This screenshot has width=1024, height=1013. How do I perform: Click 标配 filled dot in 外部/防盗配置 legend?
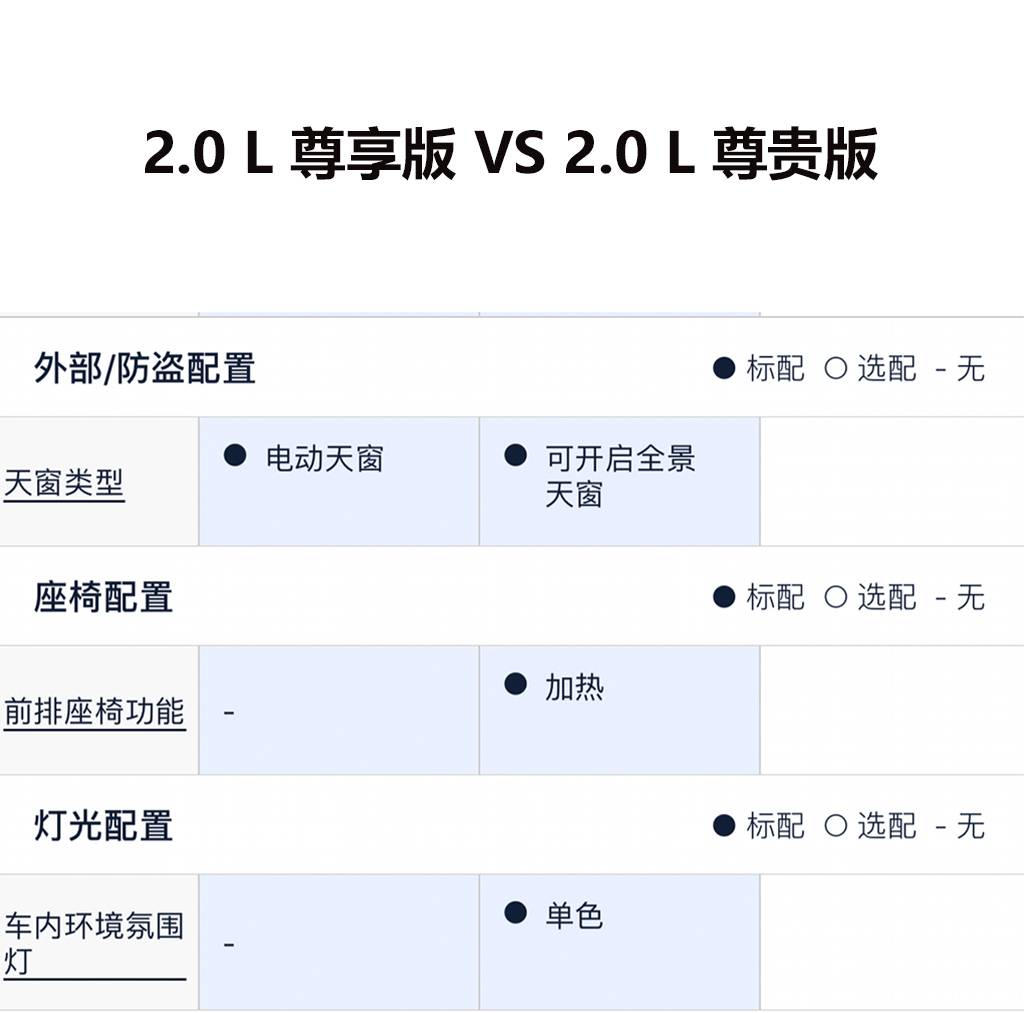click(724, 368)
